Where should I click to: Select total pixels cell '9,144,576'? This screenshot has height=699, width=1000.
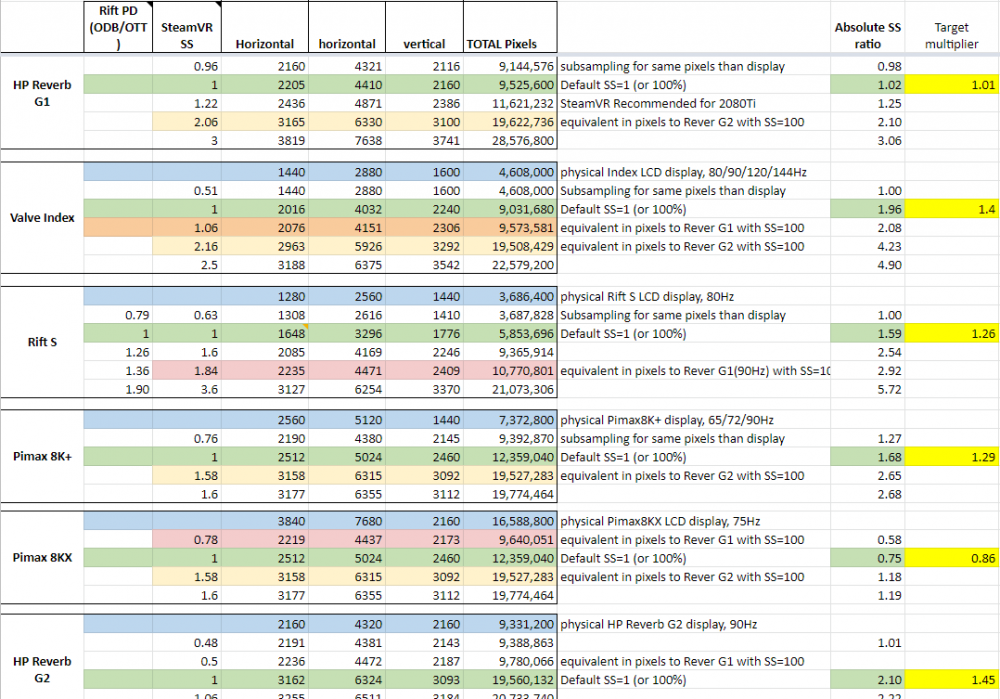click(x=510, y=66)
